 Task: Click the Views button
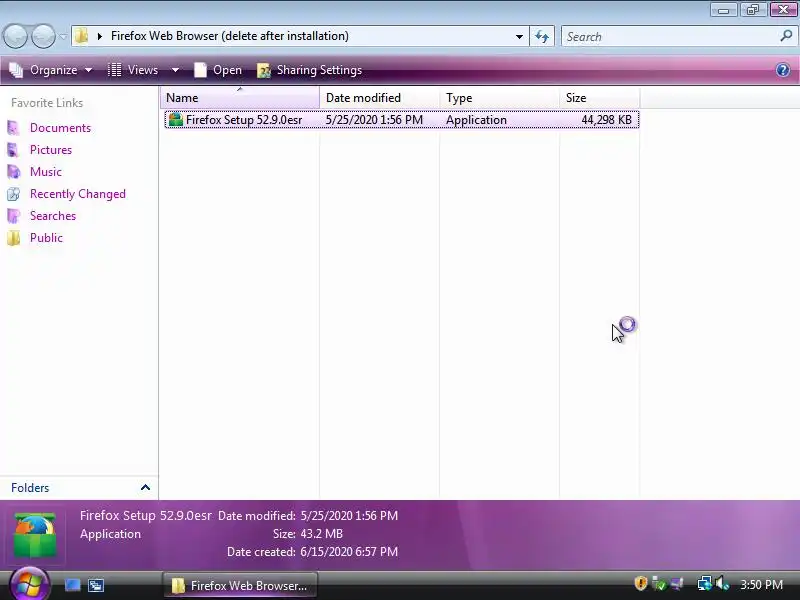pyautogui.click(x=133, y=70)
